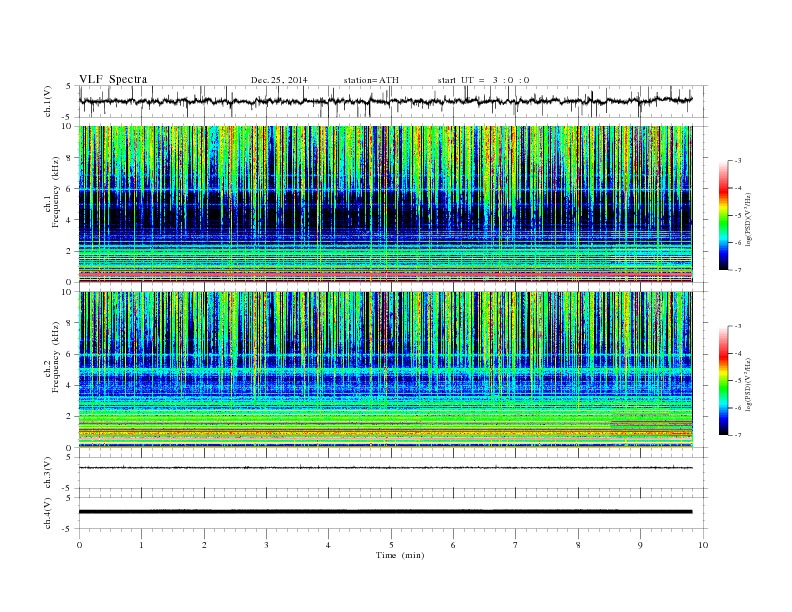Click inside the ch.2 spectrogram panel

pos(385,370)
